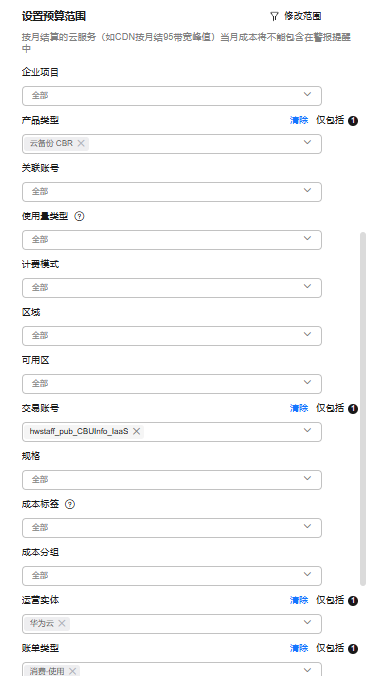Click the filter icon beside 修改范围
The image size is (376, 690).
[274, 17]
